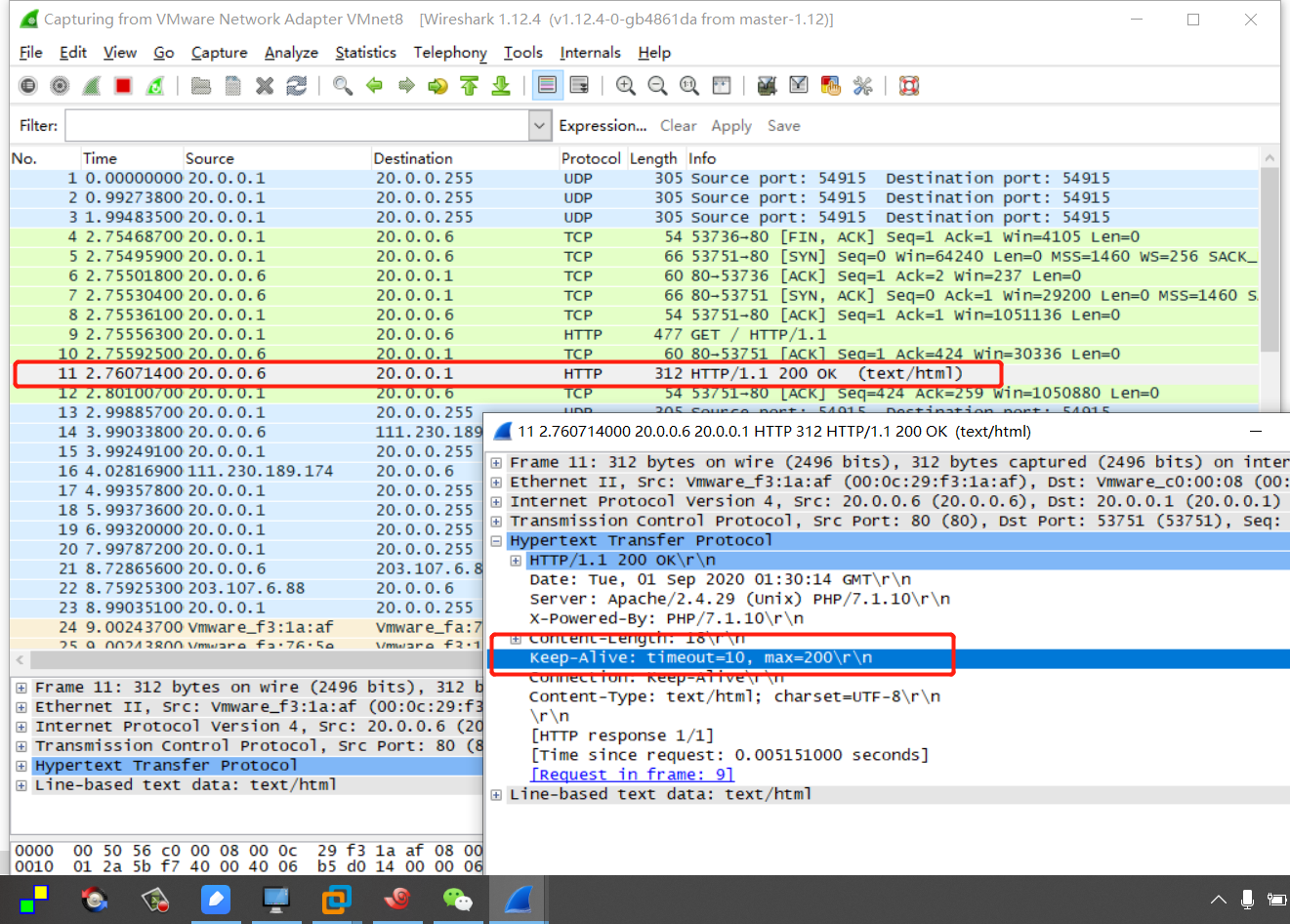Expand Transmission Control Protocol in popup window
The width and height of the screenshot is (1290, 924).
[x=496, y=522]
